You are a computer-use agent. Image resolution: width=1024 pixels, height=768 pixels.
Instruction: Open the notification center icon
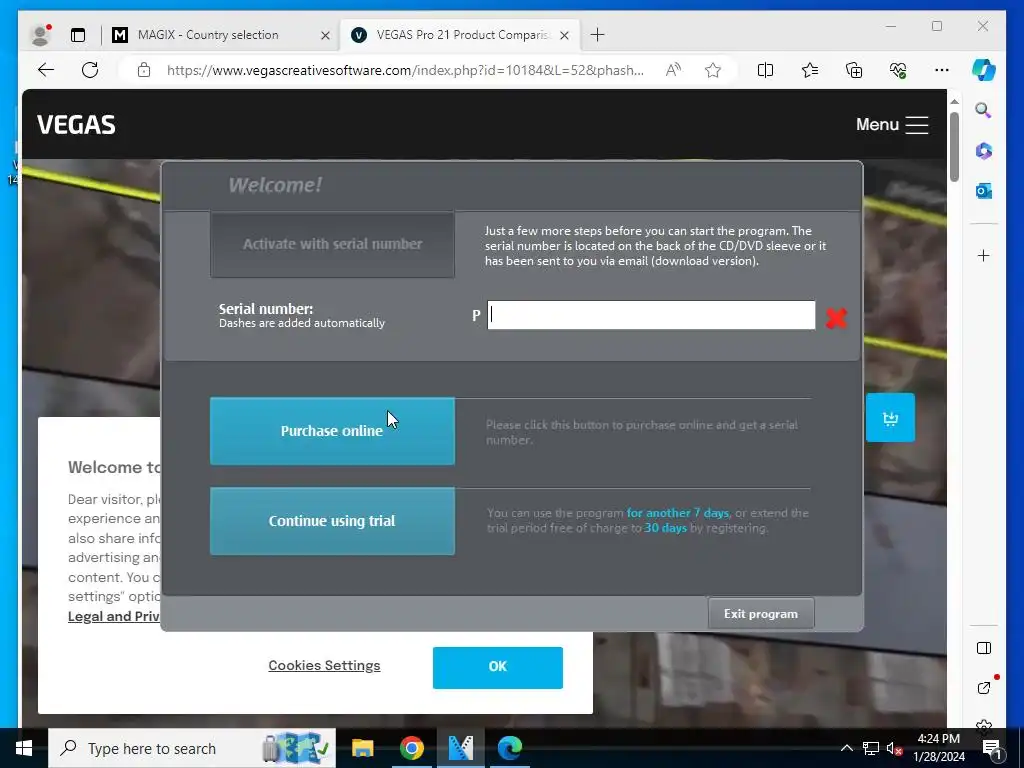[x=992, y=748]
